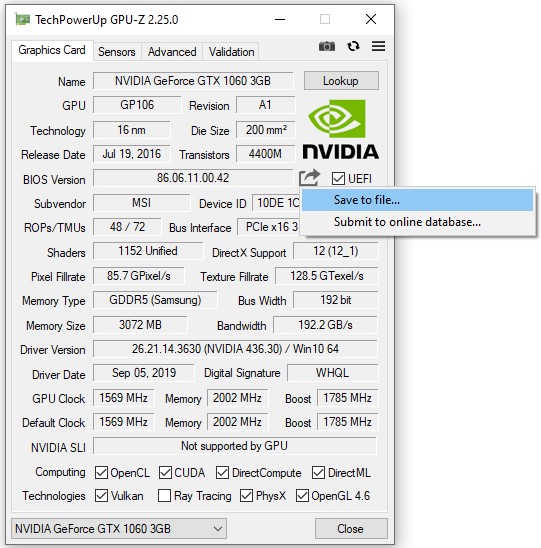Viewport: 541px width, 548px height.
Task: Click the NVIDIA SLI field Not supported by GPU
Action: pyautogui.click(x=235, y=446)
